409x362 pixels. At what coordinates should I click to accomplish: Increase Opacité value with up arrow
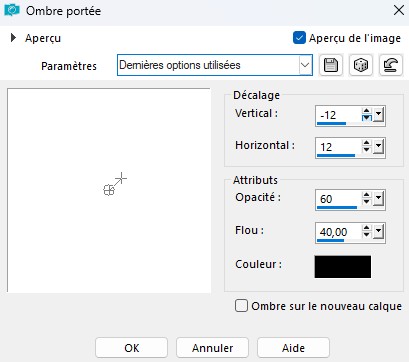point(367,195)
